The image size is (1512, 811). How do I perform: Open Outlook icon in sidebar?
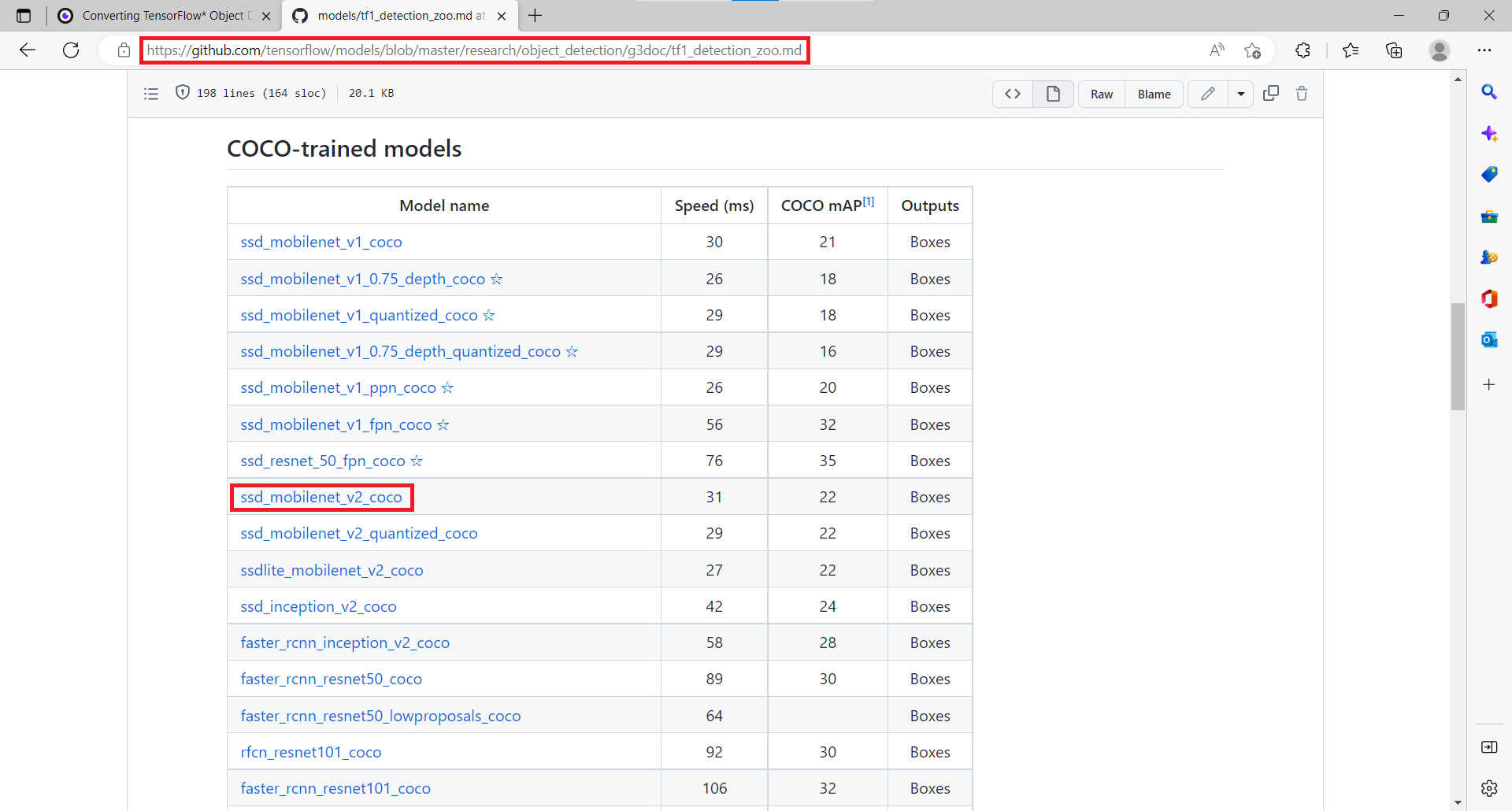(x=1489, y=339)
